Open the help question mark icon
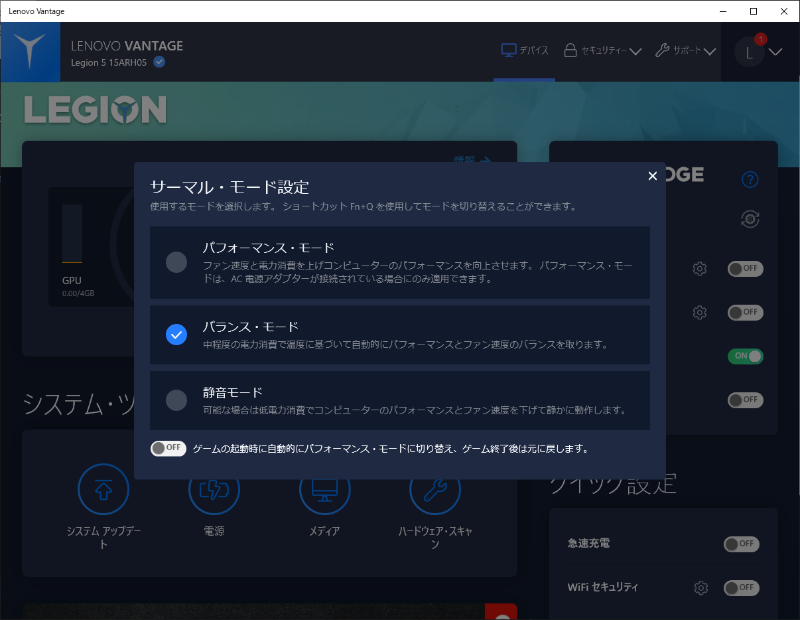 [x=750, y=179]
